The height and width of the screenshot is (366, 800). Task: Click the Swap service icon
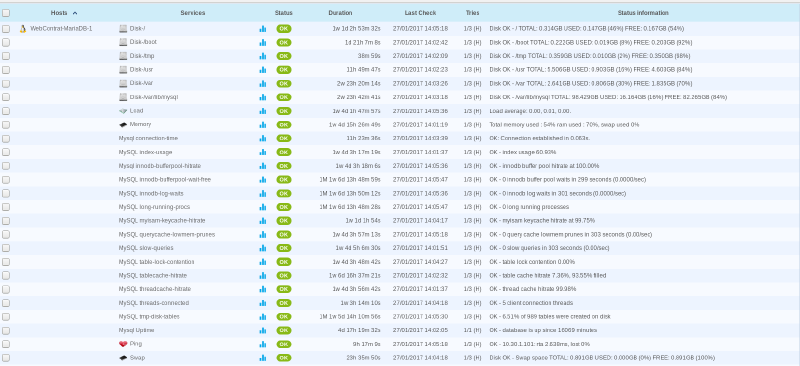[x=123, y=358]
